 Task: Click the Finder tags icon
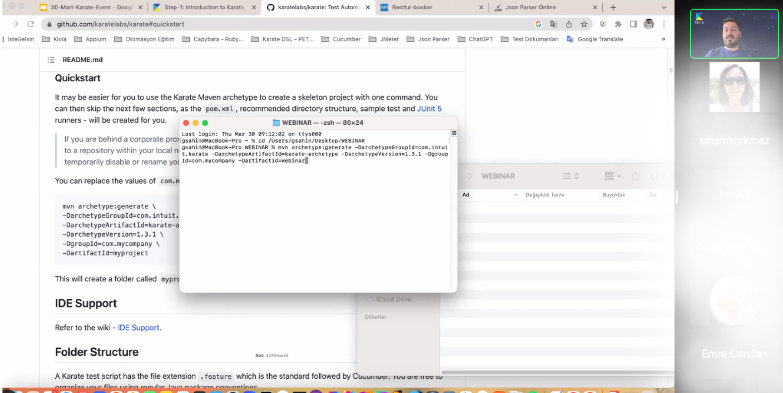point(654,176)
